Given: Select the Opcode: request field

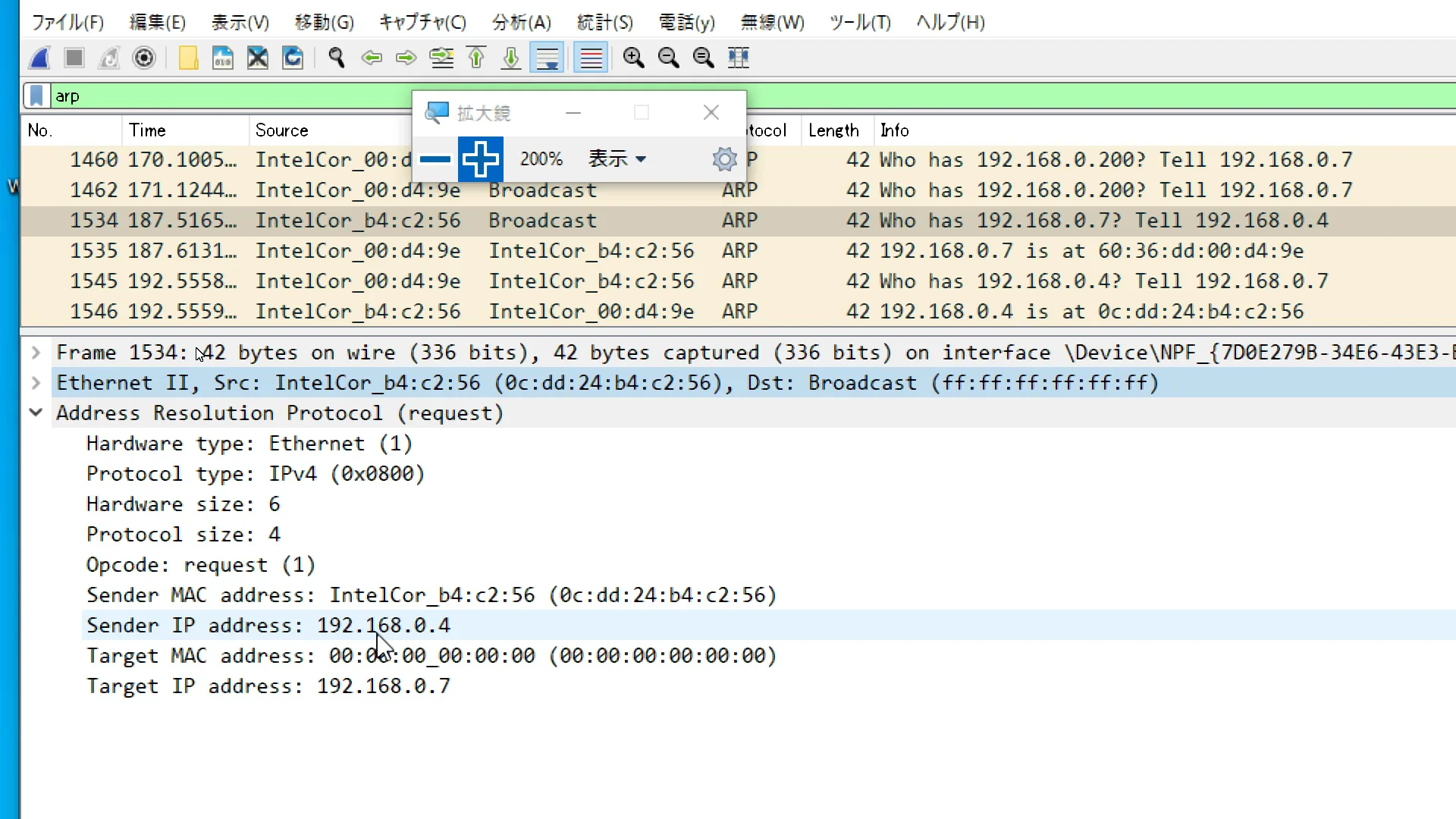Looking at the screenshot, I should pos(201,565).
